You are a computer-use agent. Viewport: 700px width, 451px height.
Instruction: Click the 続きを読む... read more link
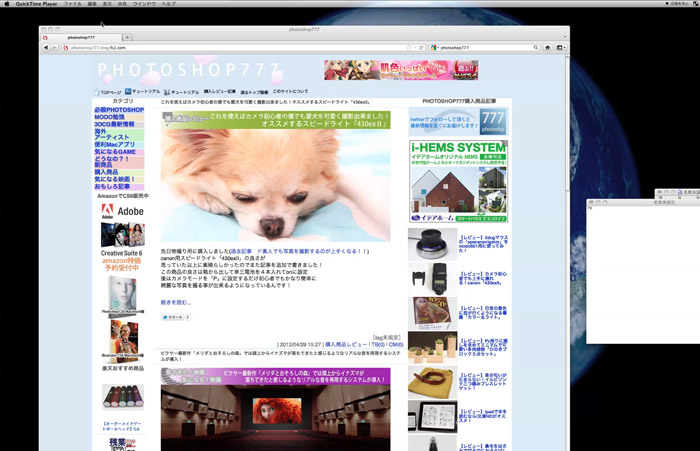tap(175, 302)
